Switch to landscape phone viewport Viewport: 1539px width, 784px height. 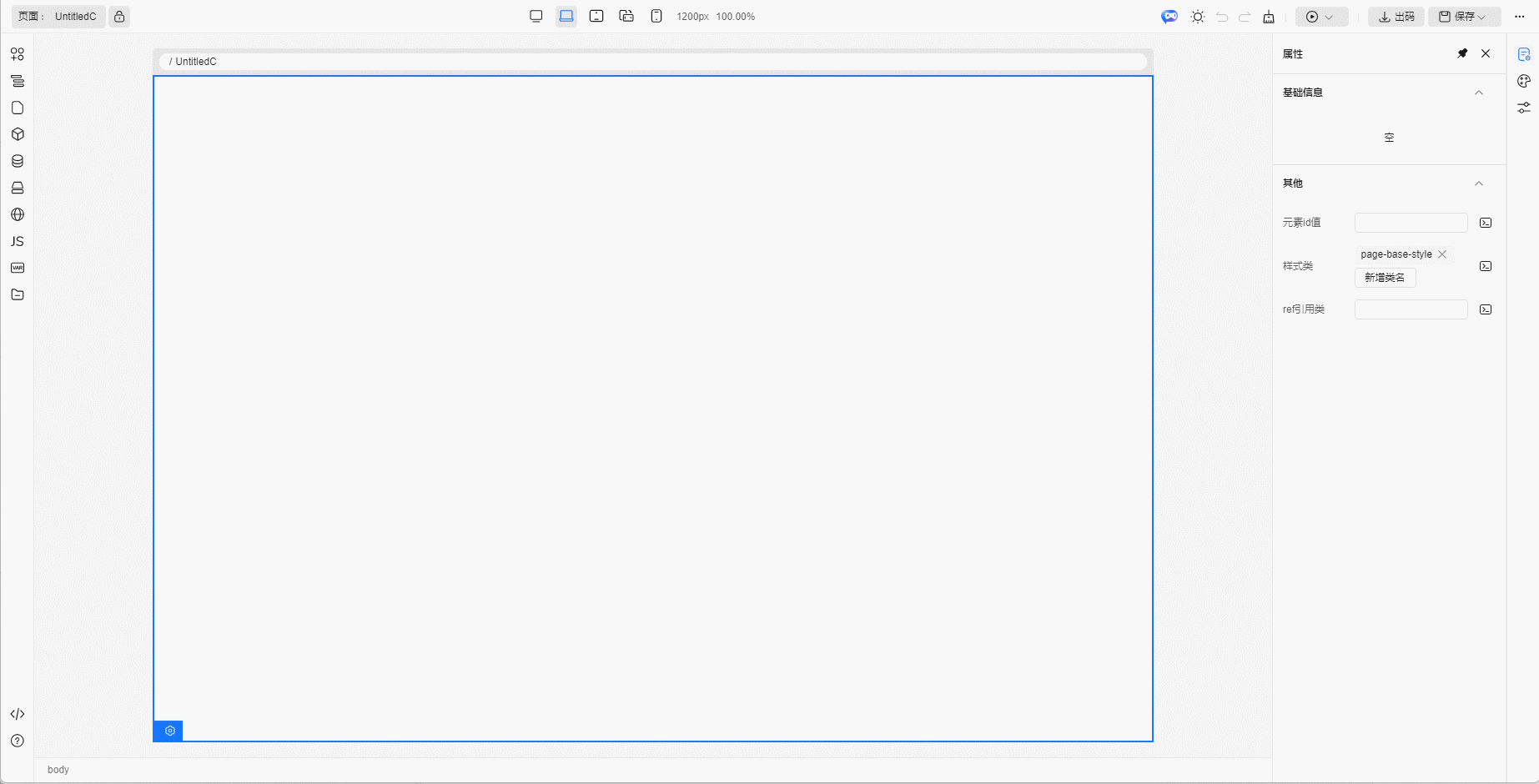tap(626, 17)
